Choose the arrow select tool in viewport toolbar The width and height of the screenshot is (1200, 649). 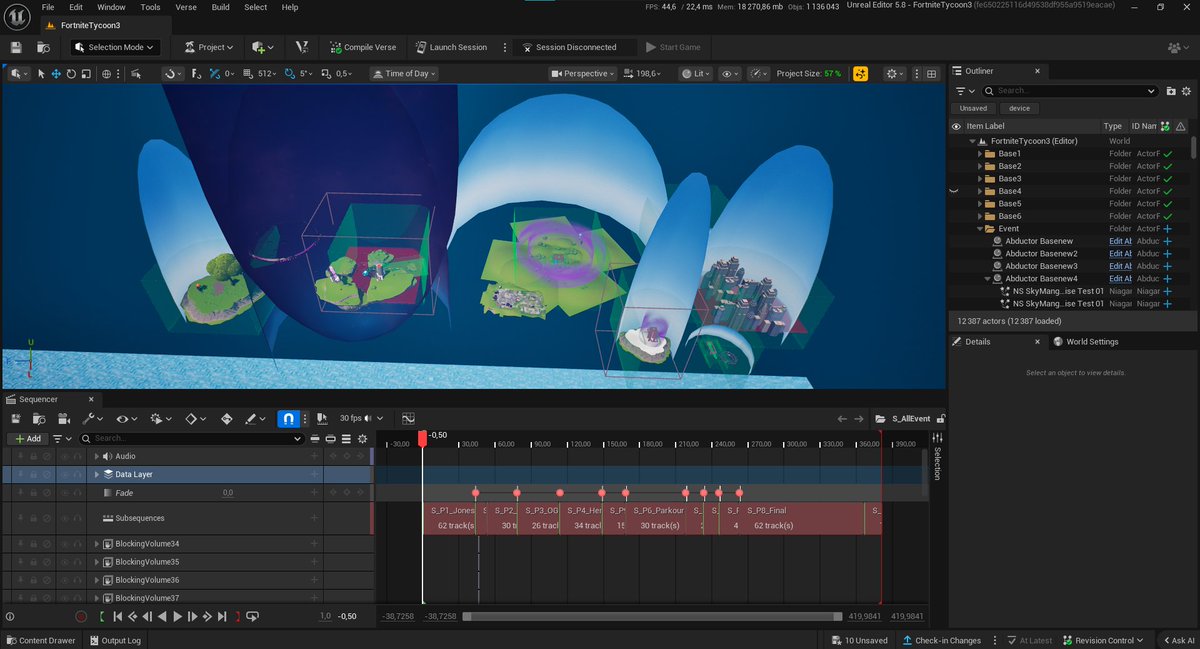tap(41, 73)
